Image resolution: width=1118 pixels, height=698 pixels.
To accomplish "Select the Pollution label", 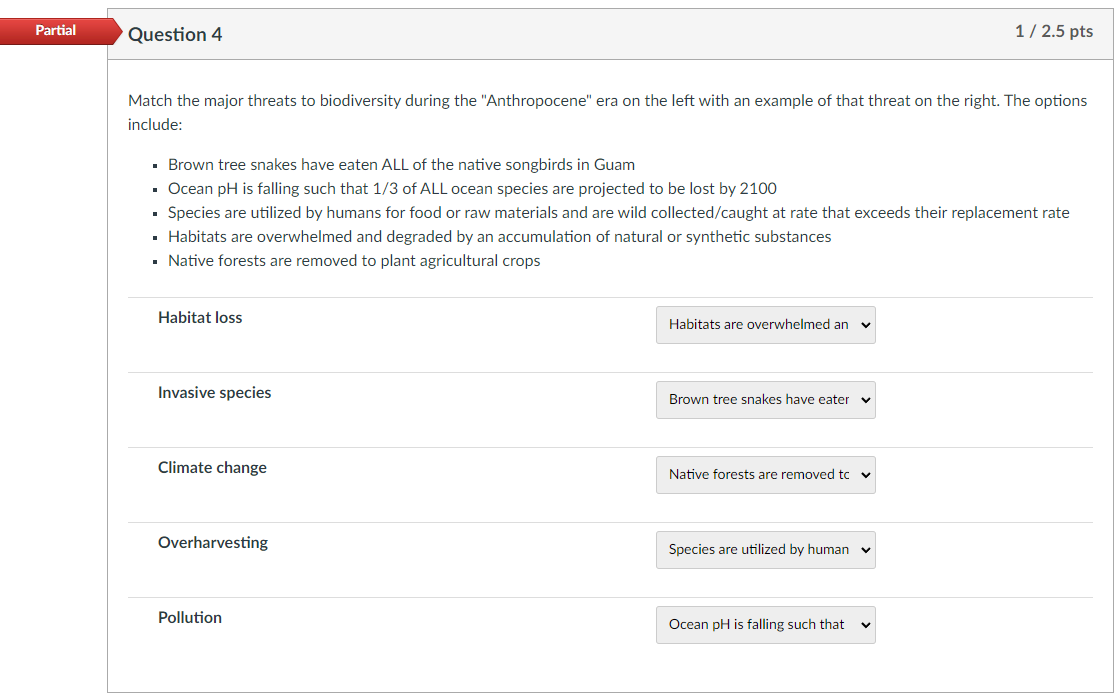I will (190, 618).
